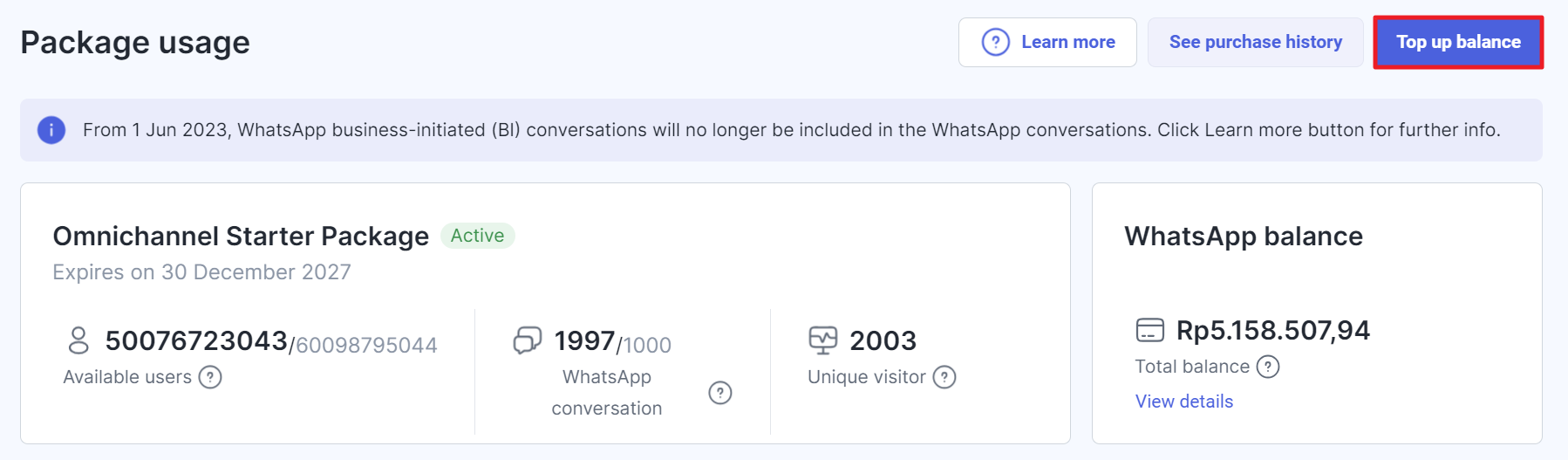The width and height of the screenshot is (1568, 460).
Task: Open help tooltip for Unique visitor
Action: coord(944,377)
